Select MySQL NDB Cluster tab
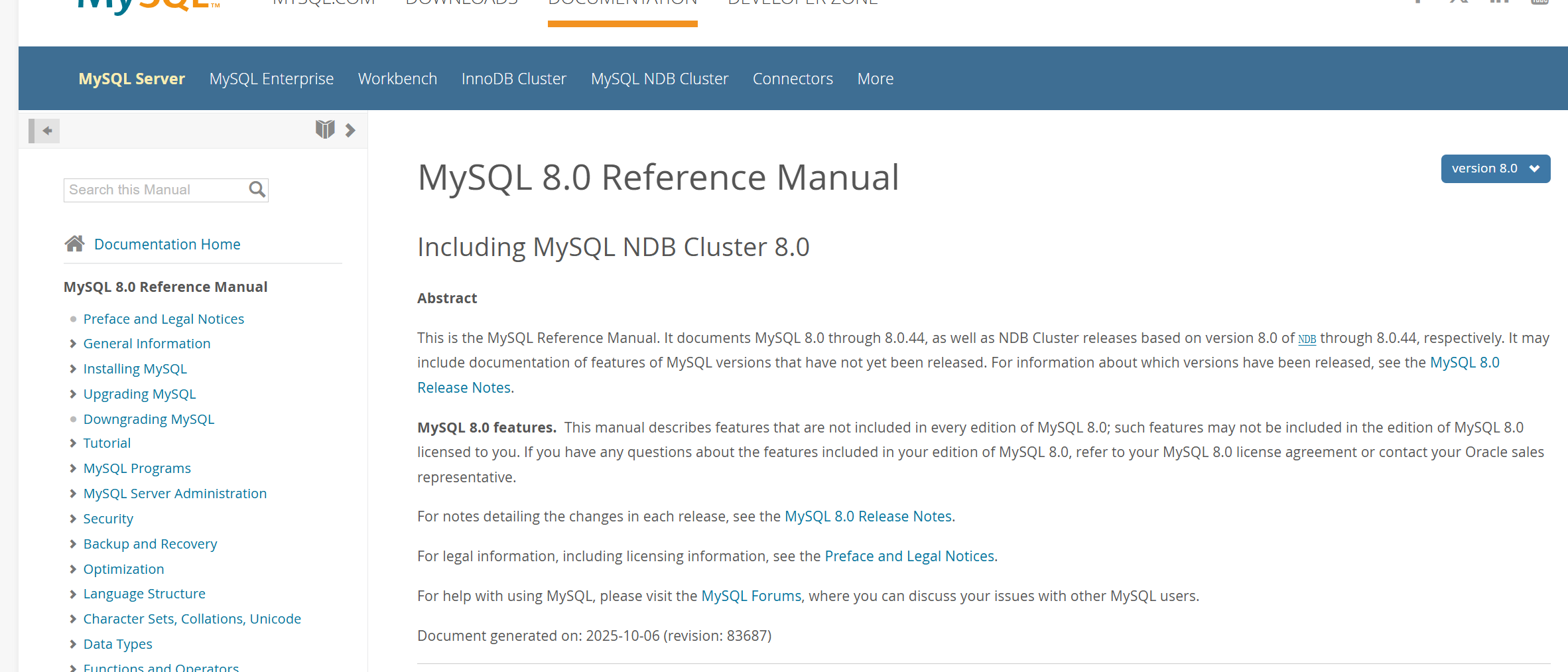This screenshot has width=1568, height=672. coord(659,79)
